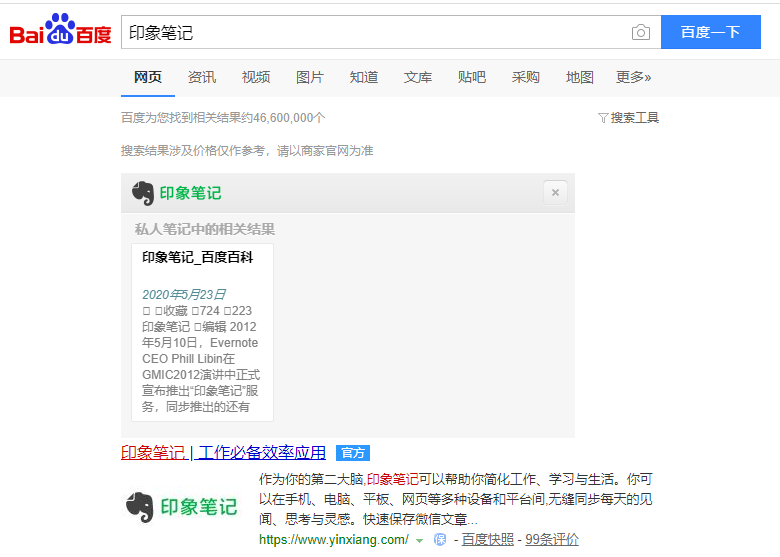Switch to the 资讯 tab
The height and width of the screenshot is (557, 780).
(202, 77)
